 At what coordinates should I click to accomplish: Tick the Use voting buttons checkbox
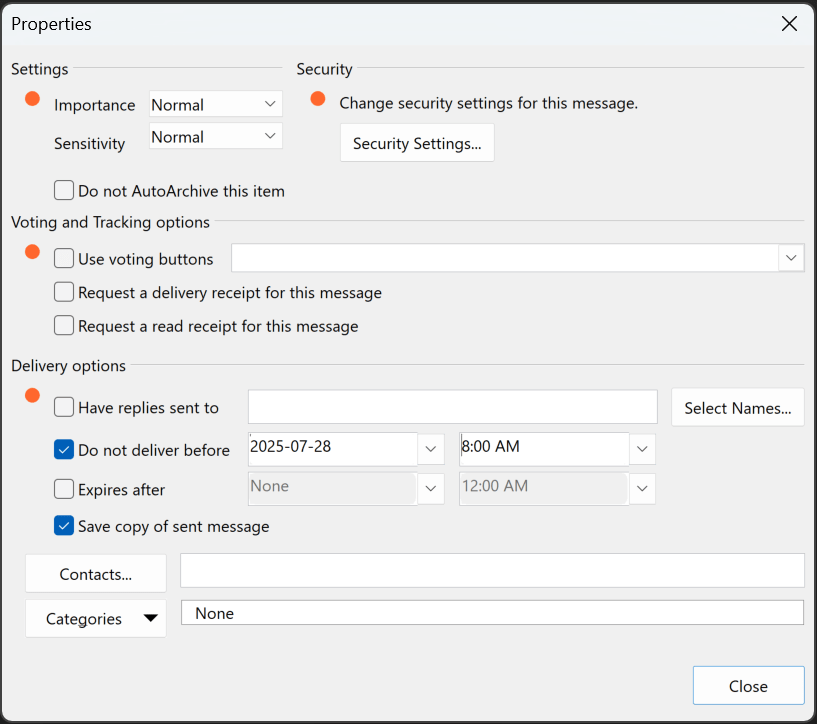click(x=64, y=259)
